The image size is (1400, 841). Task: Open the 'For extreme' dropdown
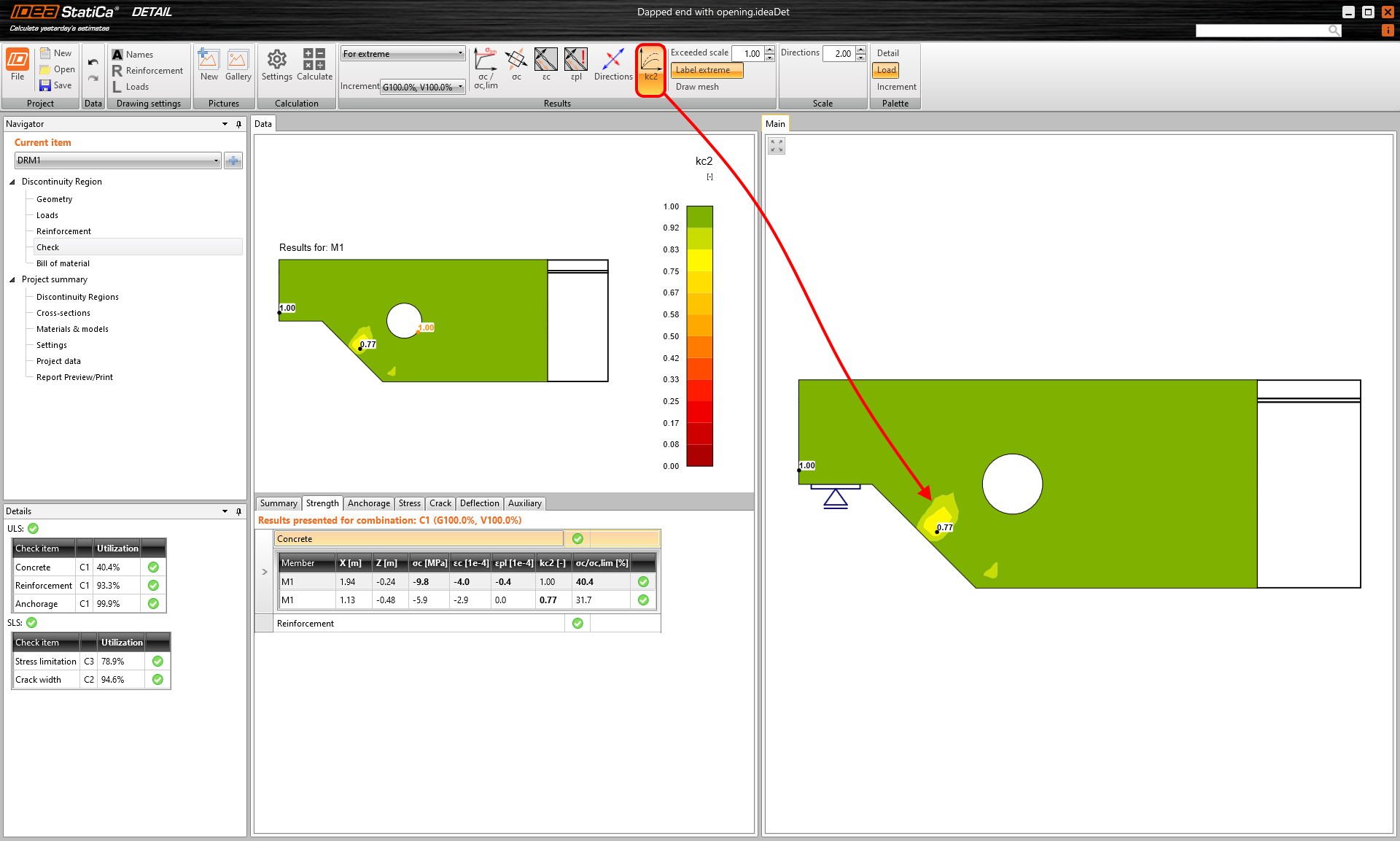(x=402, y=53)
